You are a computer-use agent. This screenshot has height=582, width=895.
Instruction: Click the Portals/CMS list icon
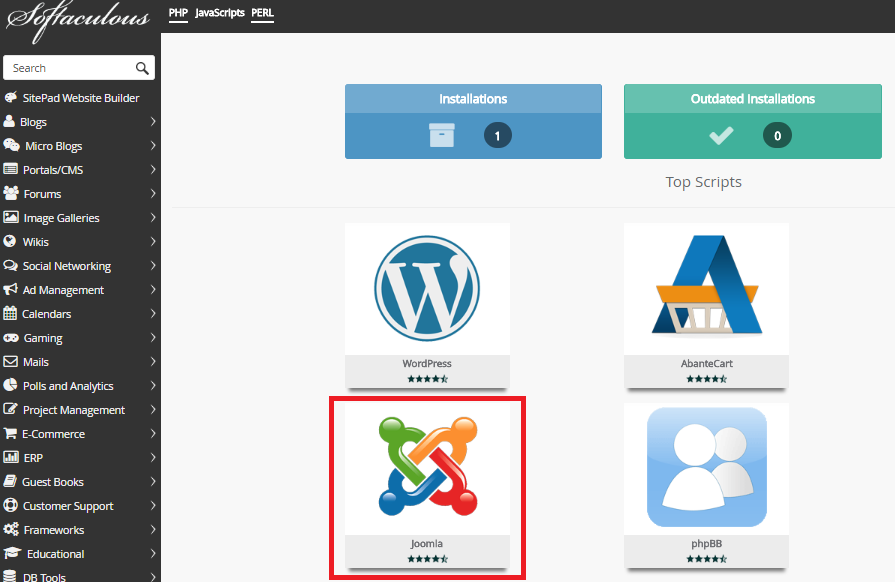10,169
